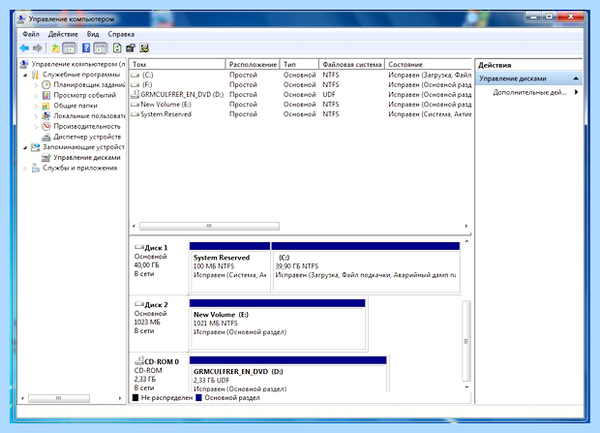Expand the Службы и приложения node

tap(25, 168)
